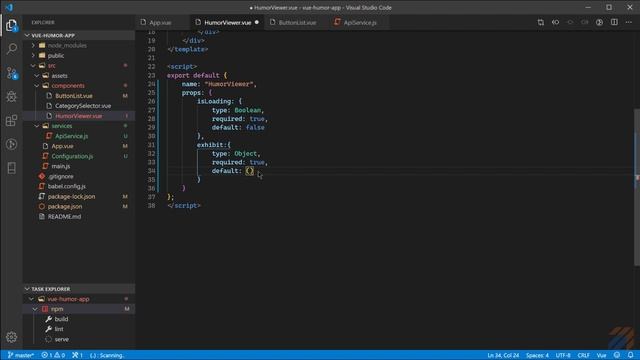The width and height of the screenshot is (640, 360).
Task: Change encoding via UTF-8 status item
Action: pyautogui.click(x=563, y=355)
